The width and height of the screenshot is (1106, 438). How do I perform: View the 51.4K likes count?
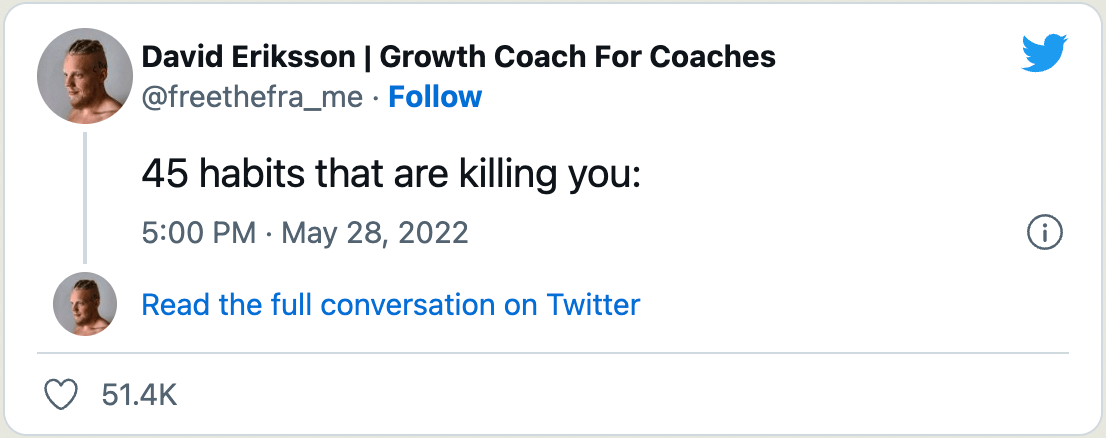140,395
